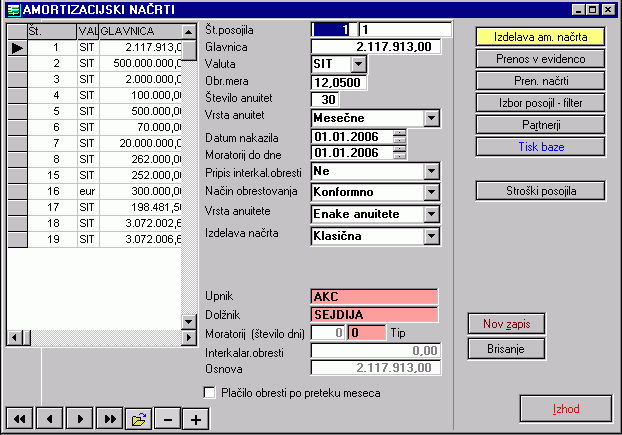Go to first record with double-left arrow
The width and height of the screenshot is (622, 435).
pos(20,417)
